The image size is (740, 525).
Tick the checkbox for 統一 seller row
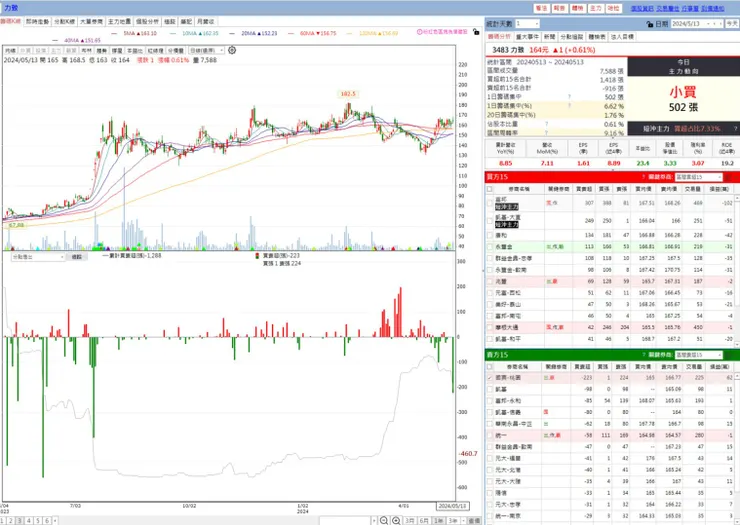tap(489, 435)
